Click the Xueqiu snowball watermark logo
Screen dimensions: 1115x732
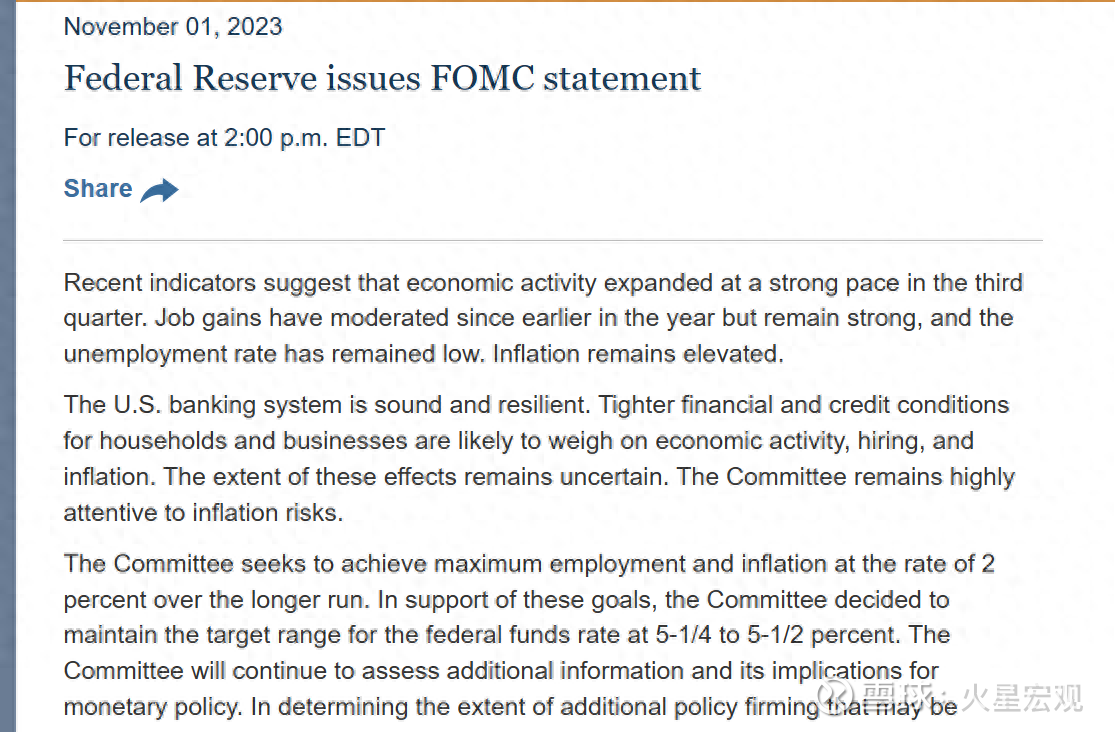[835, 695]
